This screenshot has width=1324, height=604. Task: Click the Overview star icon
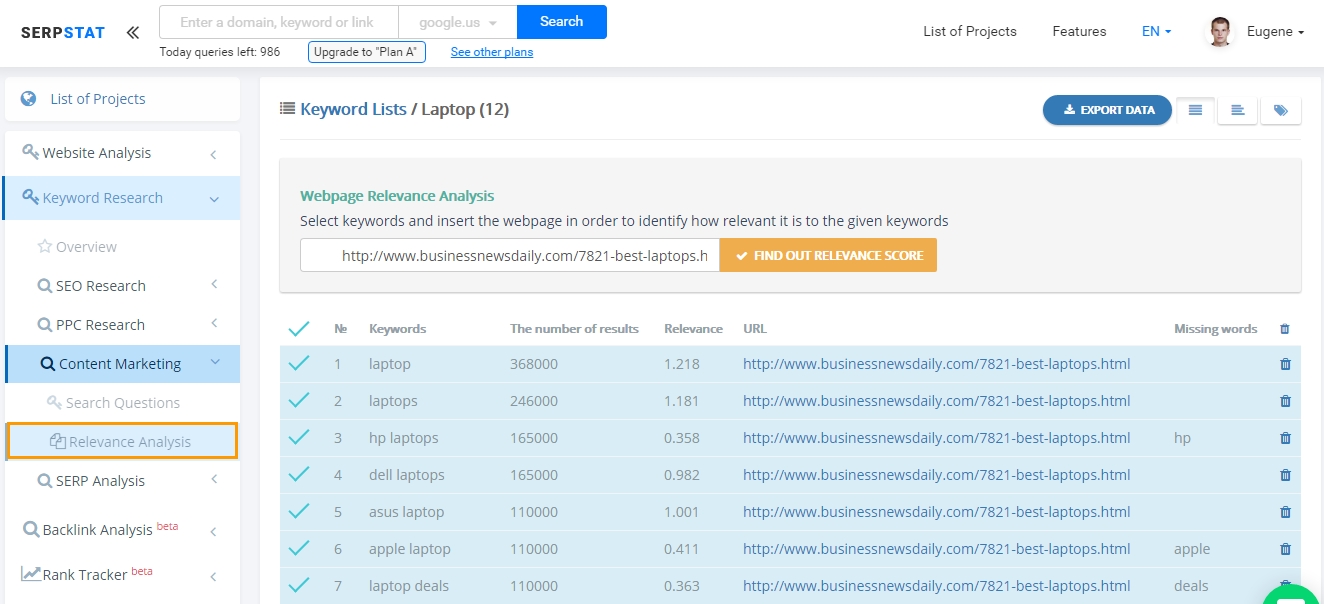point(44,246)
